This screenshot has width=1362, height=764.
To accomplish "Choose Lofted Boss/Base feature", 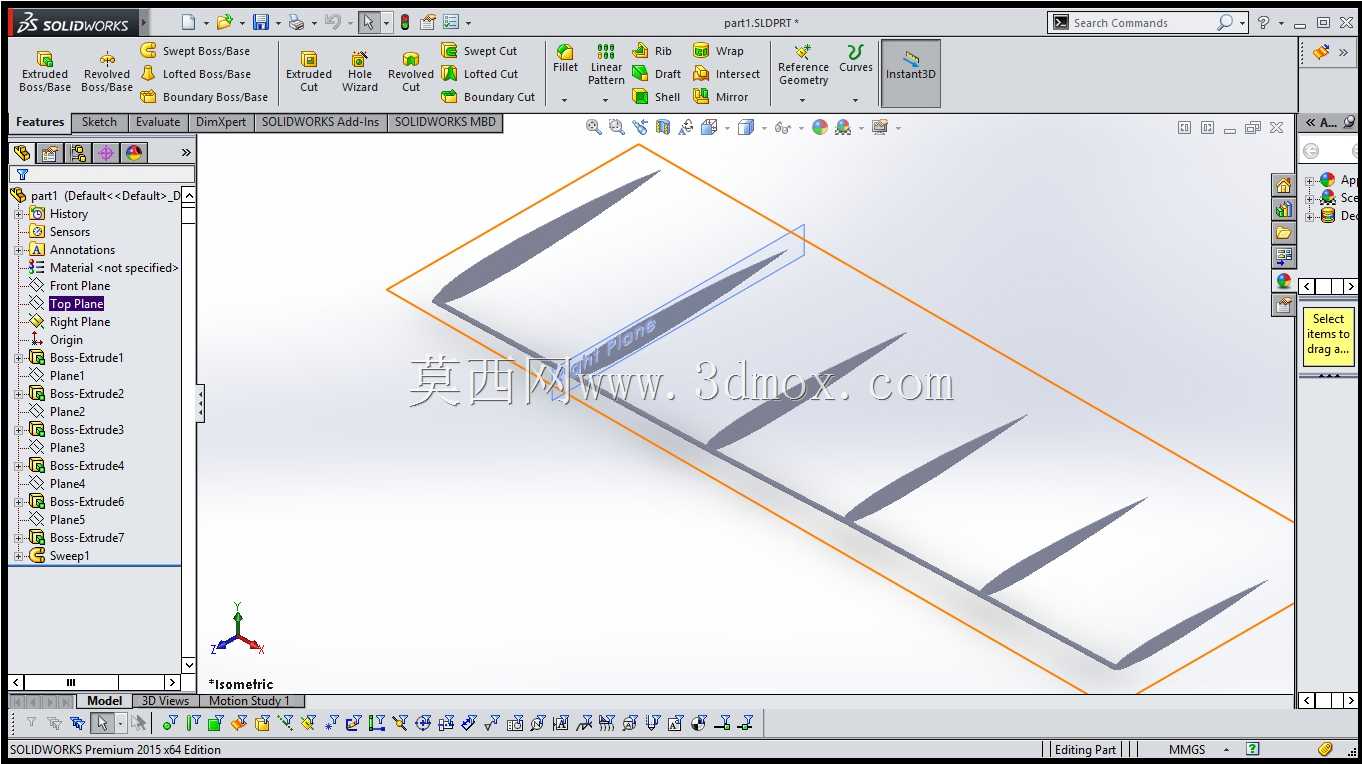I will [x=195, y=74].
